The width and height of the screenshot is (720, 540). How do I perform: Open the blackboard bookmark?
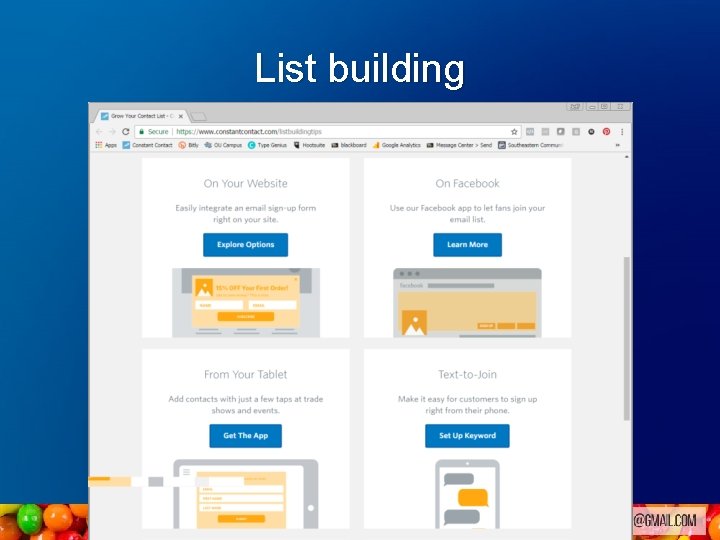tap(349, 145)
